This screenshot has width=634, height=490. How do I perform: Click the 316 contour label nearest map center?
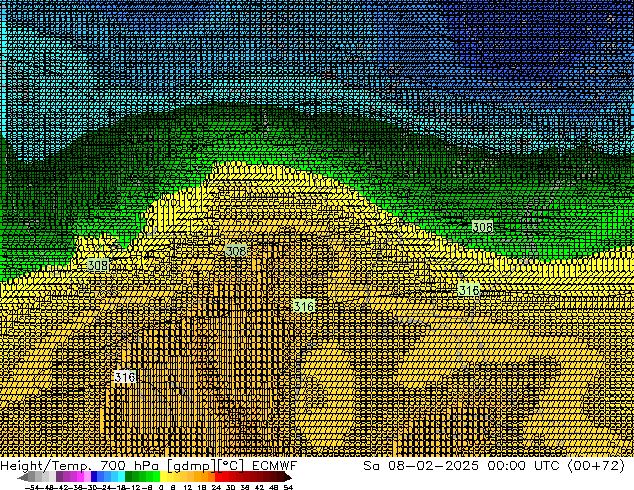coord(304,306)
